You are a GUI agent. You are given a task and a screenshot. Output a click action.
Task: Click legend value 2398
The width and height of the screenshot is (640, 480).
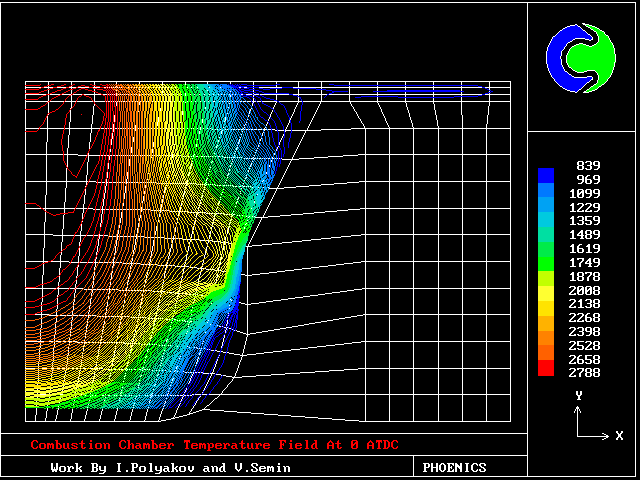(584, 331)
